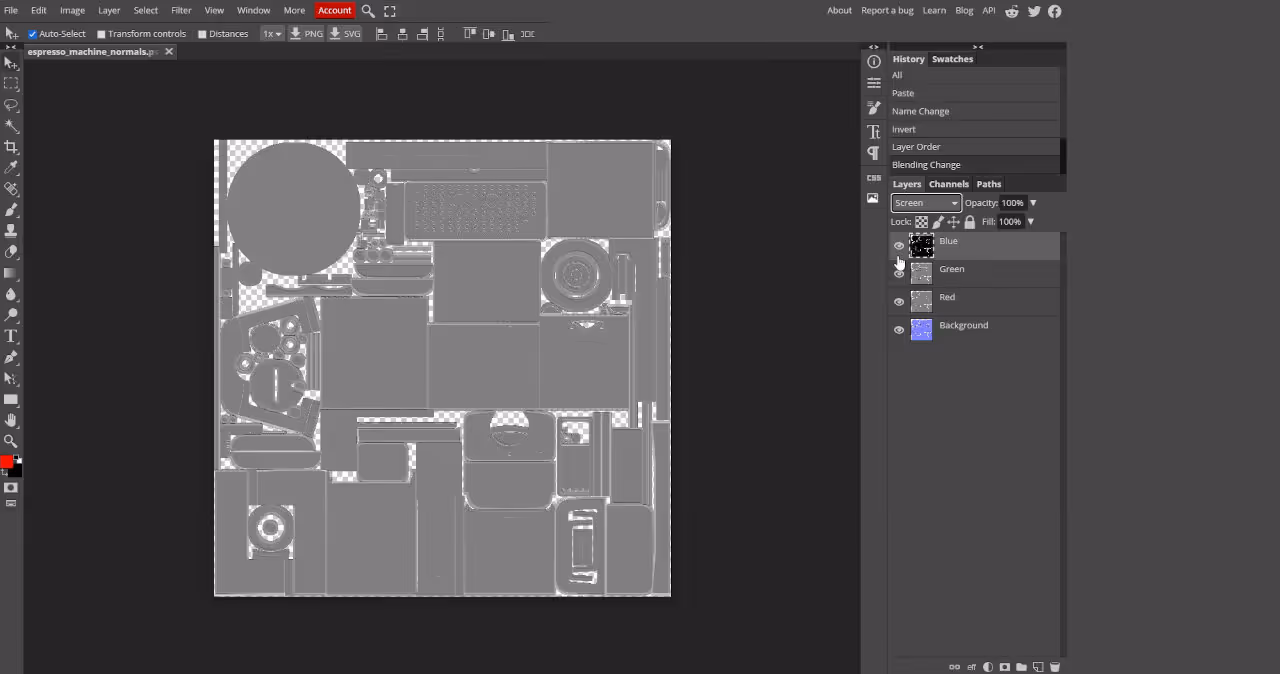
Task: Hide the Background layer
Action: [898, 329]
